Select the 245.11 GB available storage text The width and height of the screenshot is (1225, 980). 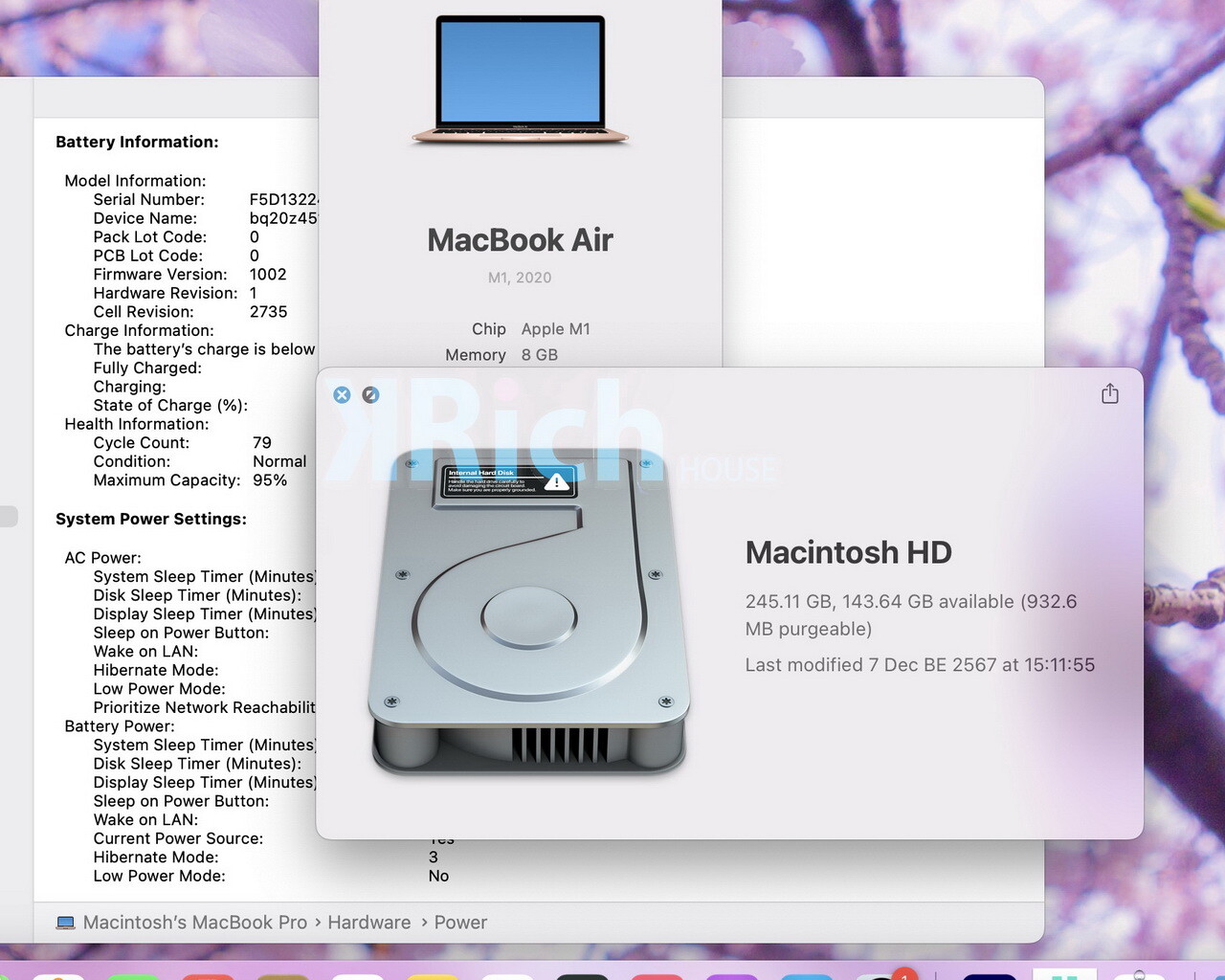pyautogui.click(x=911, y=614)
